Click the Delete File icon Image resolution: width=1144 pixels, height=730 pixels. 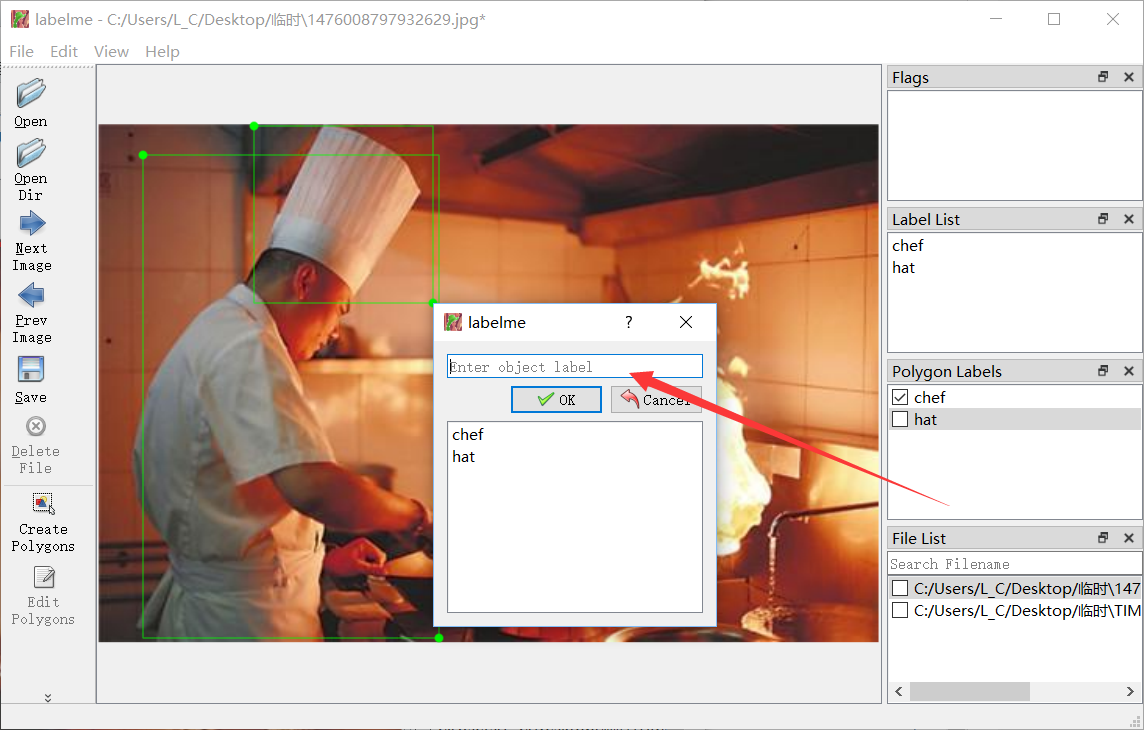(36, 426)
